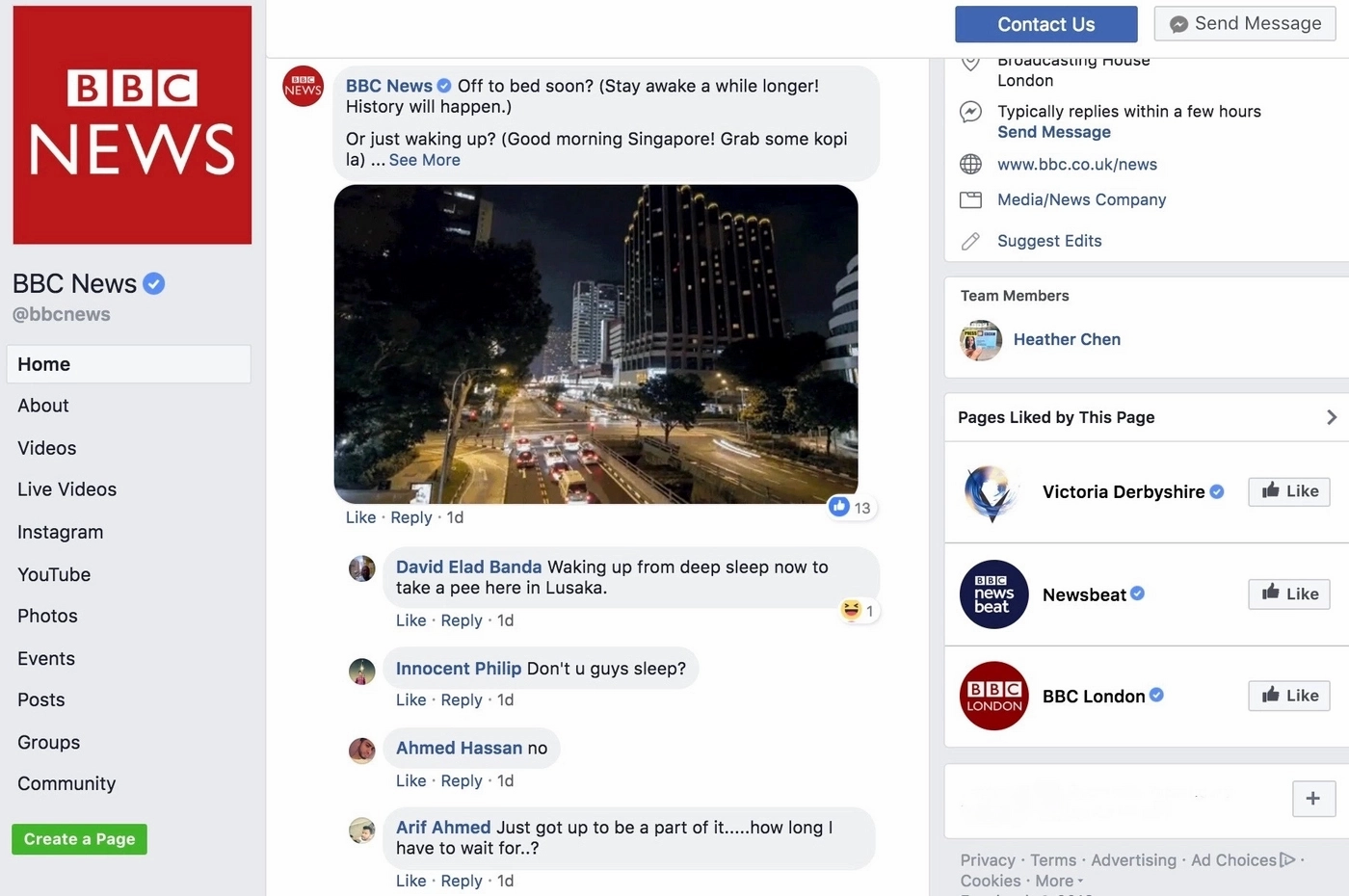Open BBC News avatar on the post
Viewport: 1349px width, 896px height.
(303, 87)
